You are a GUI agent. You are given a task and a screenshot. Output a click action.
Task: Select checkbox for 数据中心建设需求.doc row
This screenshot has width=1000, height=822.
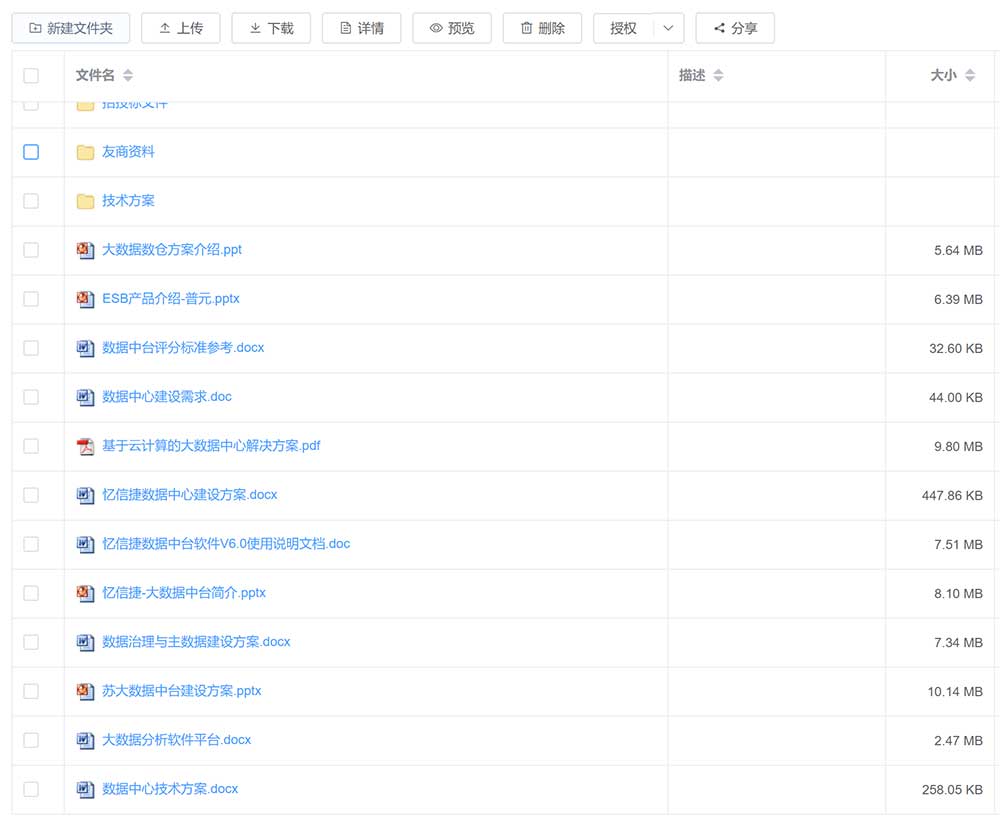pyautogui.click(x=31, y=397)
